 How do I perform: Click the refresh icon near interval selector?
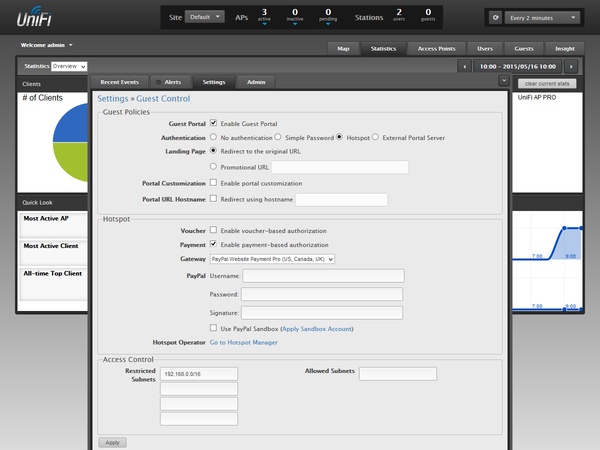pyautogui.click(x=496, y=18)
